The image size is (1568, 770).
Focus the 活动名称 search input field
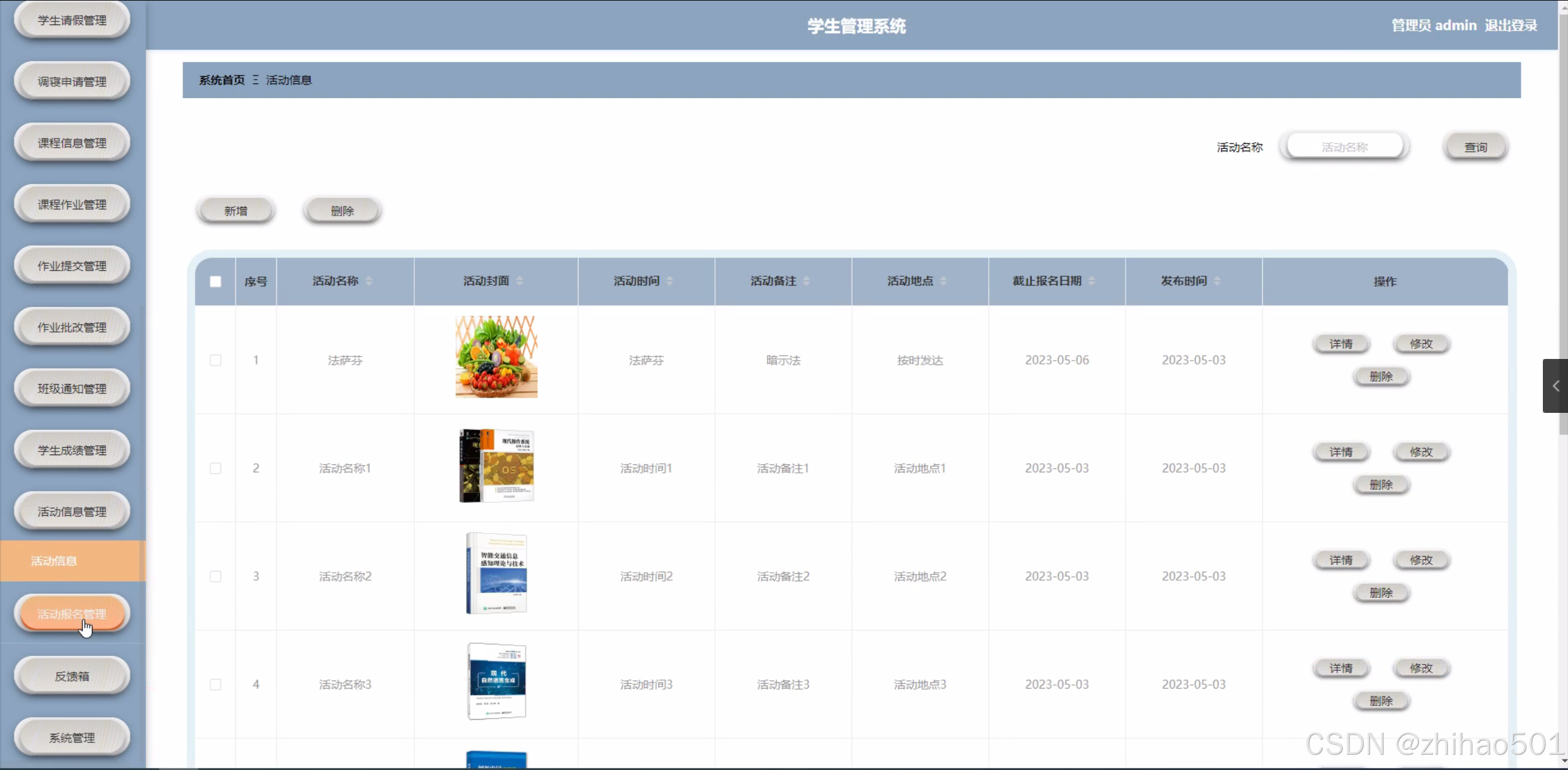tap(1344, 147)
